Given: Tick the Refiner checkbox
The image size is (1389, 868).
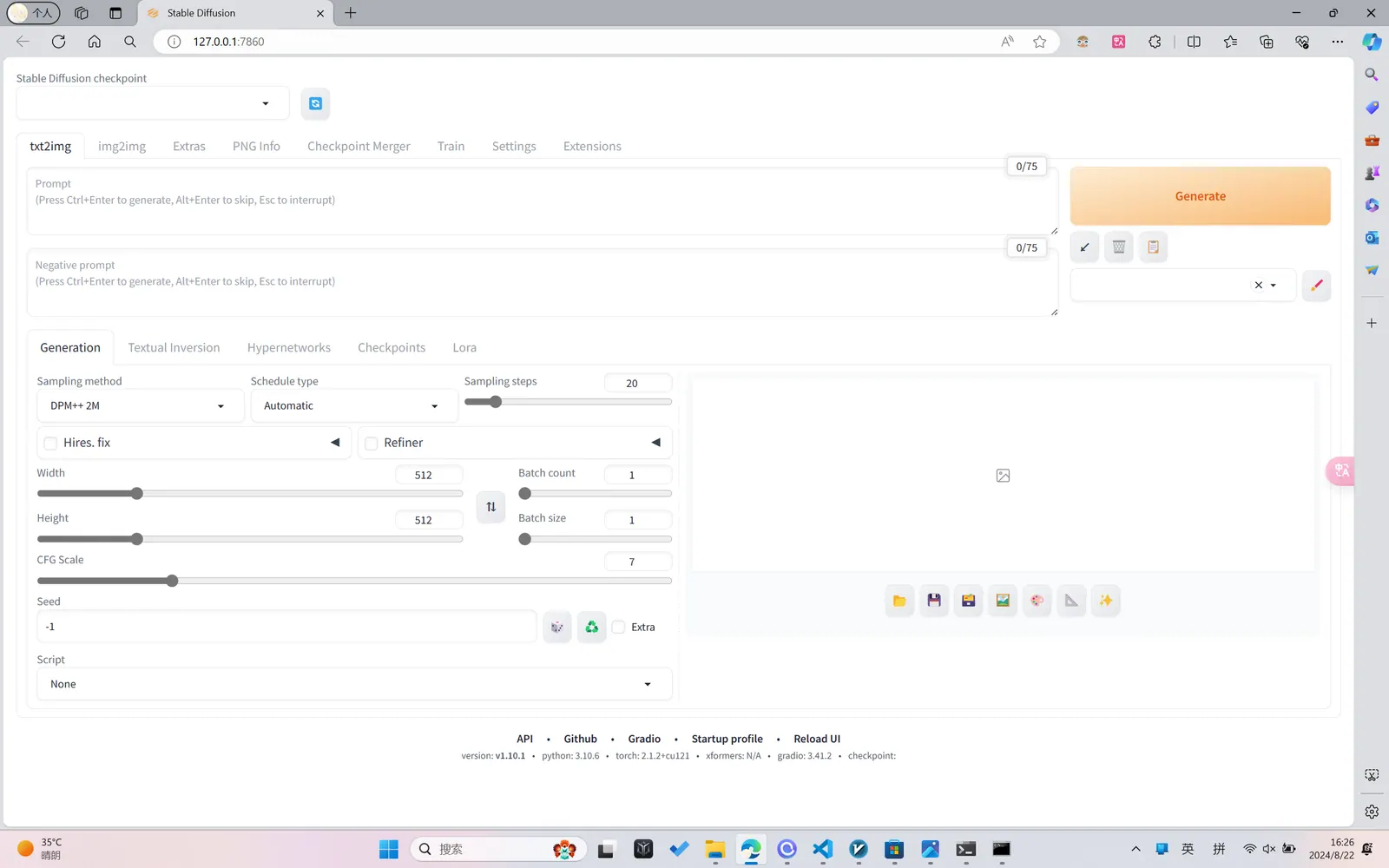Looking at the screenshot, I should [x=372, y=444].
